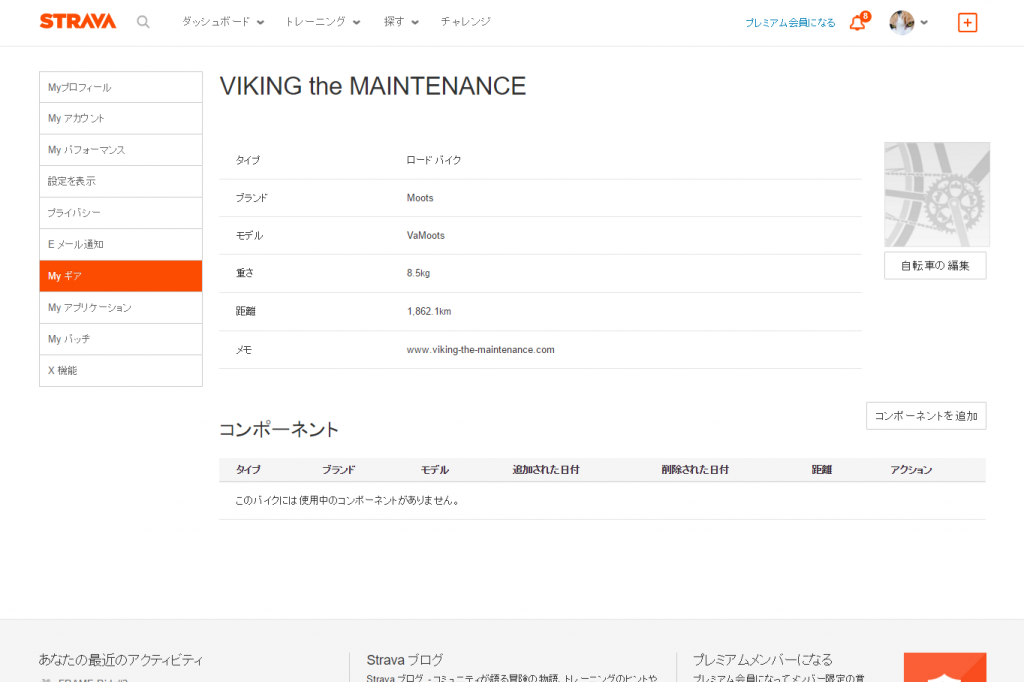Expand the 探す dropdown menu
The image size is (1024, 682).
pos(401,22)
